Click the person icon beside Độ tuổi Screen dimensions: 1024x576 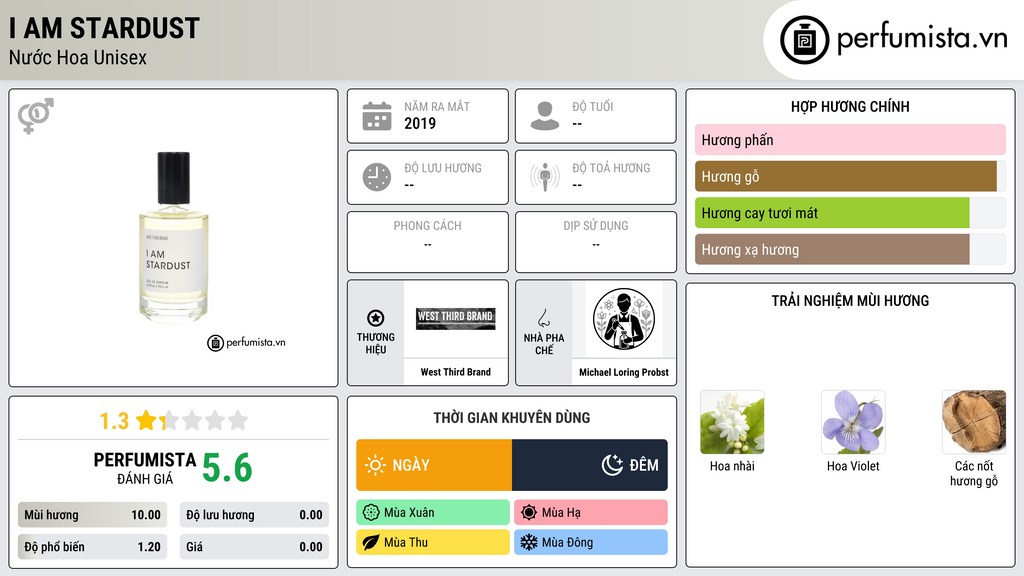(x=545, y=116)
